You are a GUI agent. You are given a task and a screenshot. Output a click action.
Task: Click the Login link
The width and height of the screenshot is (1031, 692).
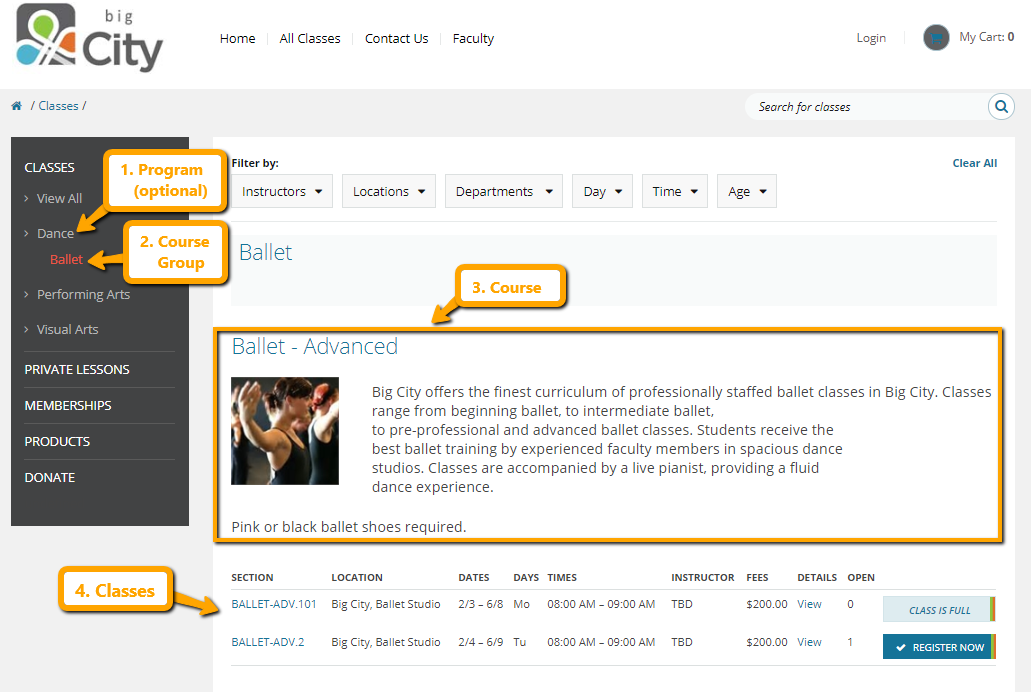[x=871, y=38]
